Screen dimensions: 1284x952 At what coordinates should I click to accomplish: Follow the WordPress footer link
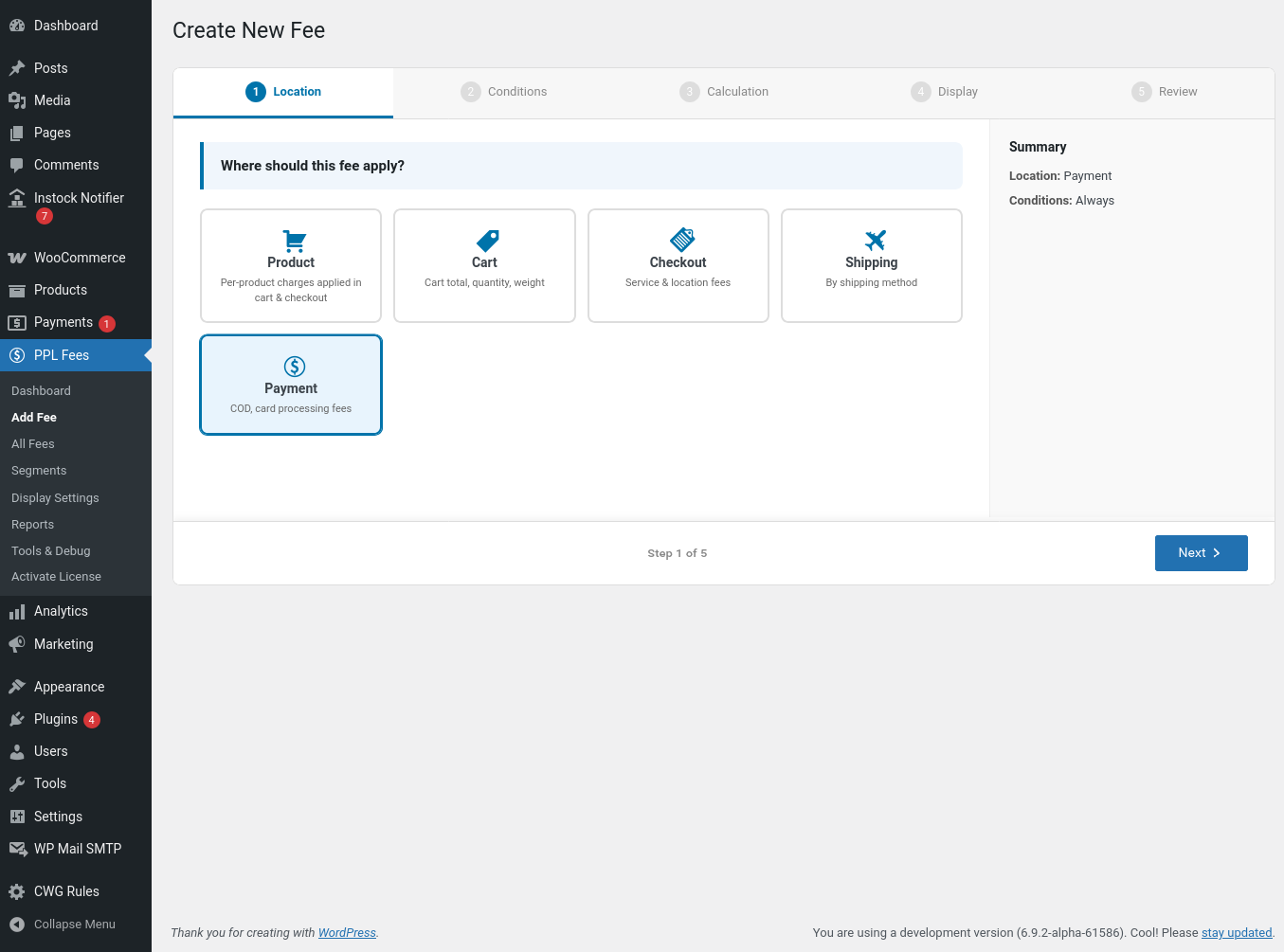(347, 933)
